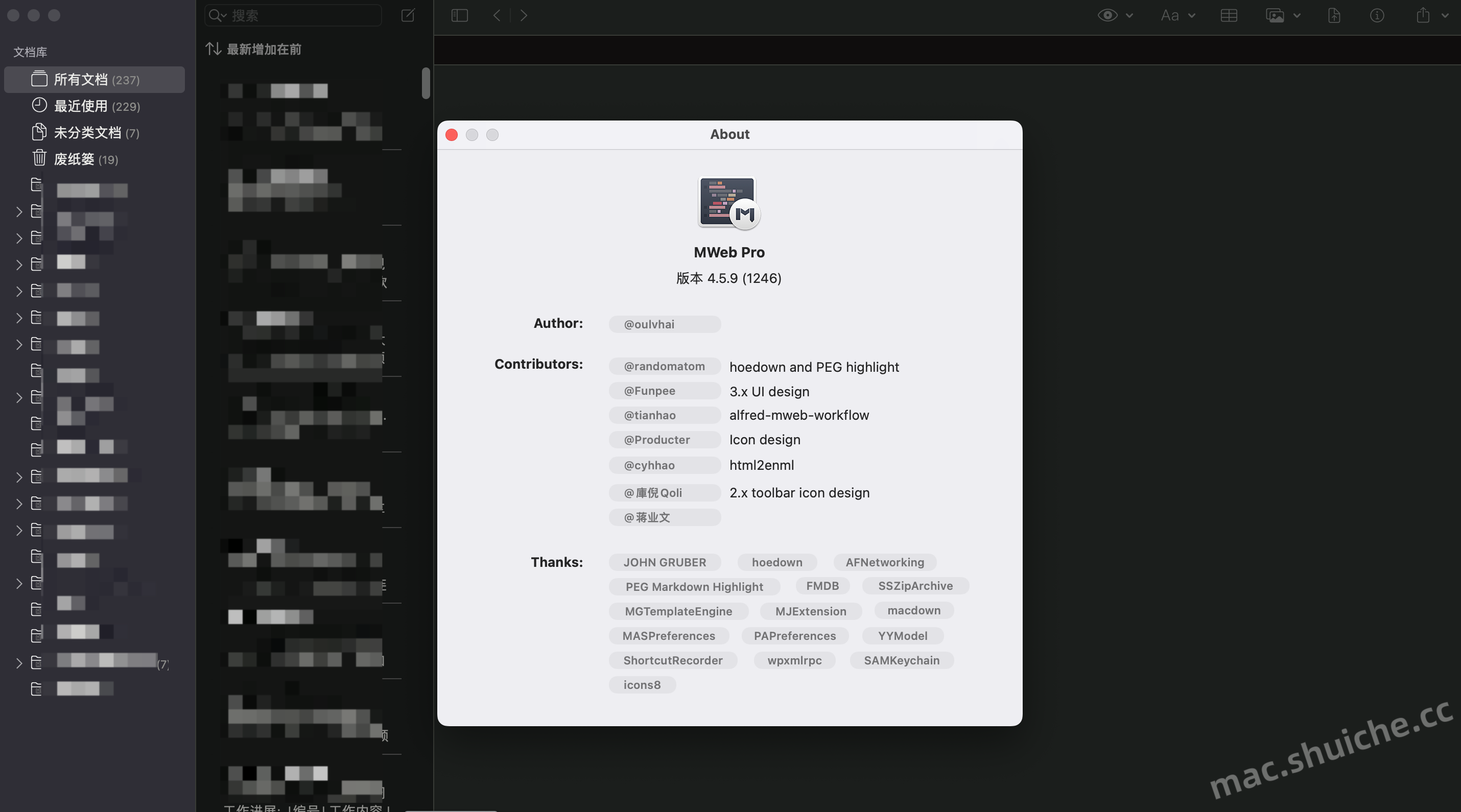Click the SAMKeychain button
This screenshot has height=812, width=1461.
point(901,660)
